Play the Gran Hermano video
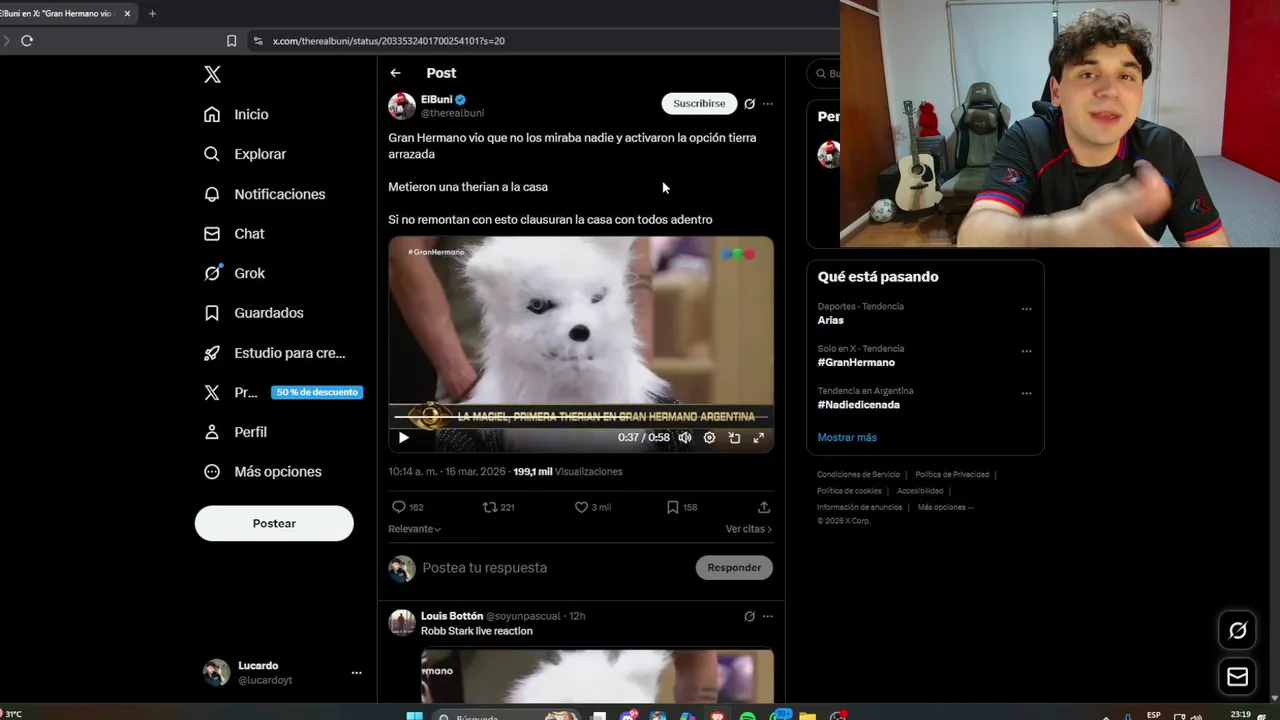The height and width of the screenshot is (720, 1280). tap(404, 438)
